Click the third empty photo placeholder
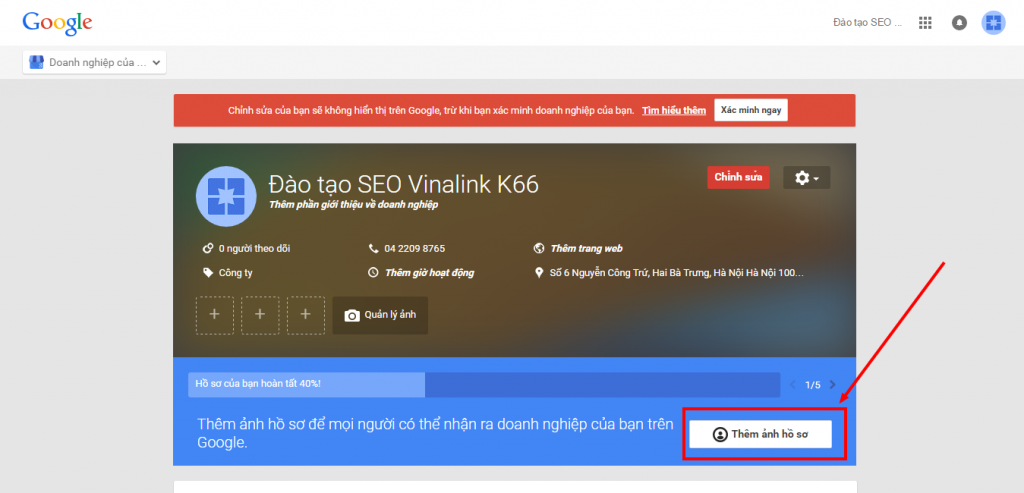Image resolution: width=1024 pixels, height=493 pixels. 306,315
